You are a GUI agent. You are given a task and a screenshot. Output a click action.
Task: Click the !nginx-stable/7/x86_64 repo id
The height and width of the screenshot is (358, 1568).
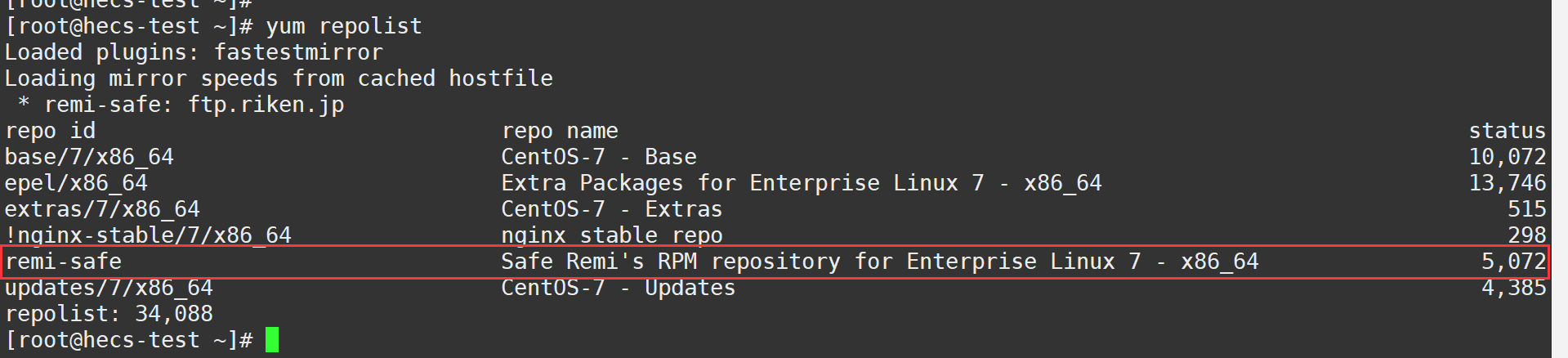(x=148, y=235)
